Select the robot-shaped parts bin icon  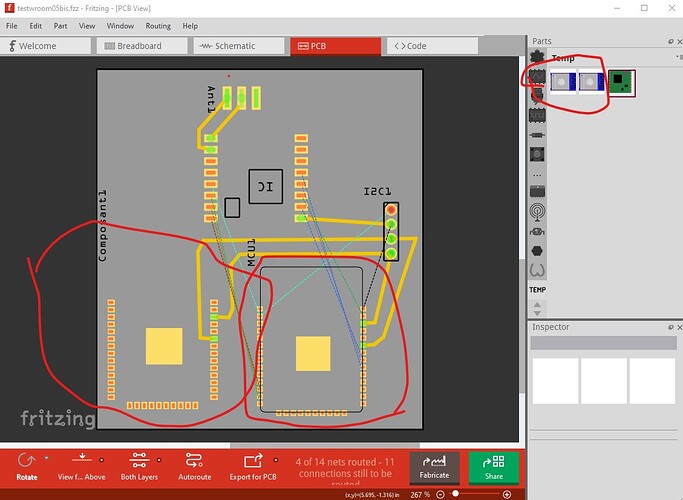pyautogui.click(x=537, y=232)
